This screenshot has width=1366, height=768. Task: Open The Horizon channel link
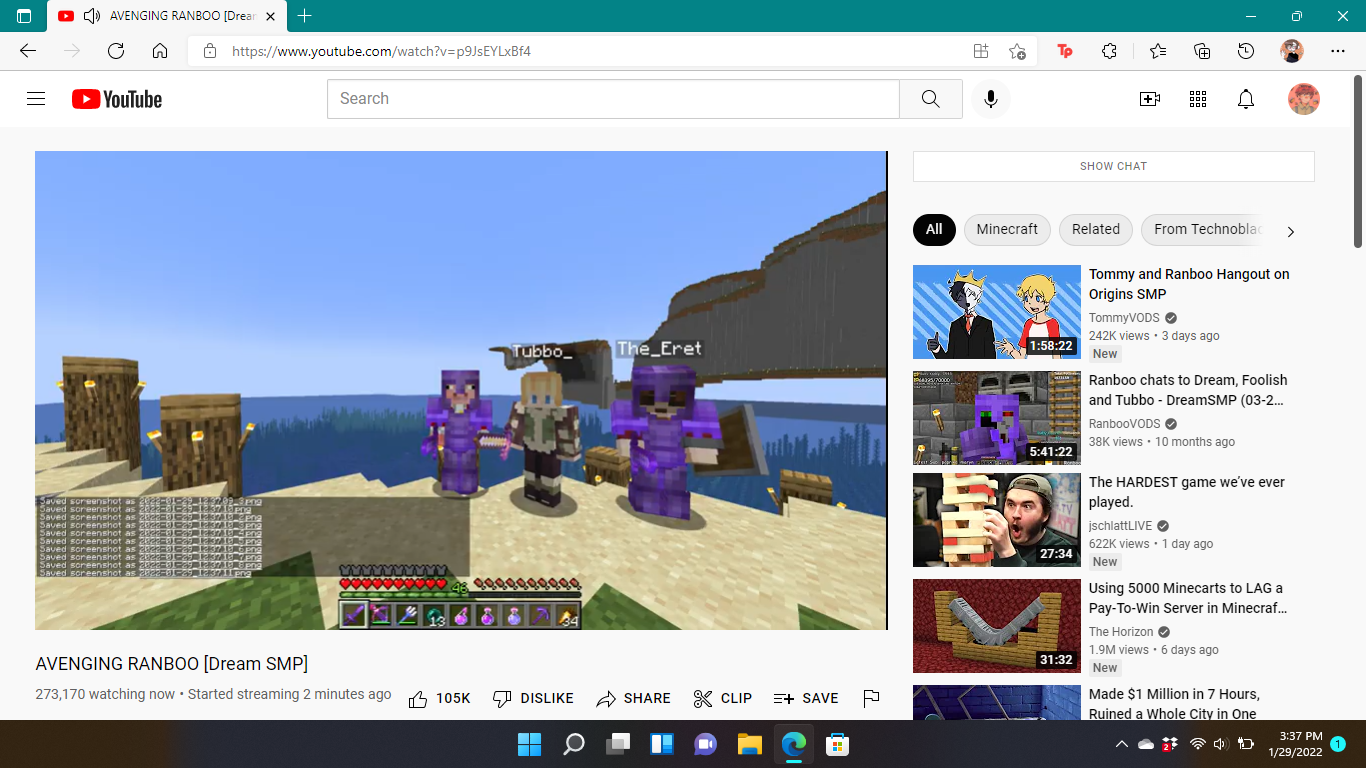point(1121,632)
